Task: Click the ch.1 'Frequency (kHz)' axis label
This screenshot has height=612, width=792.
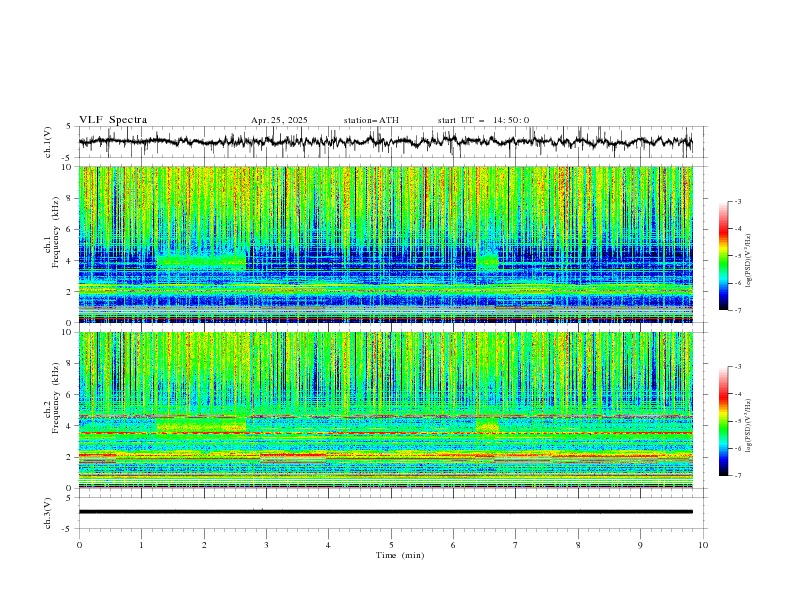Action: (x=56, y=230)
